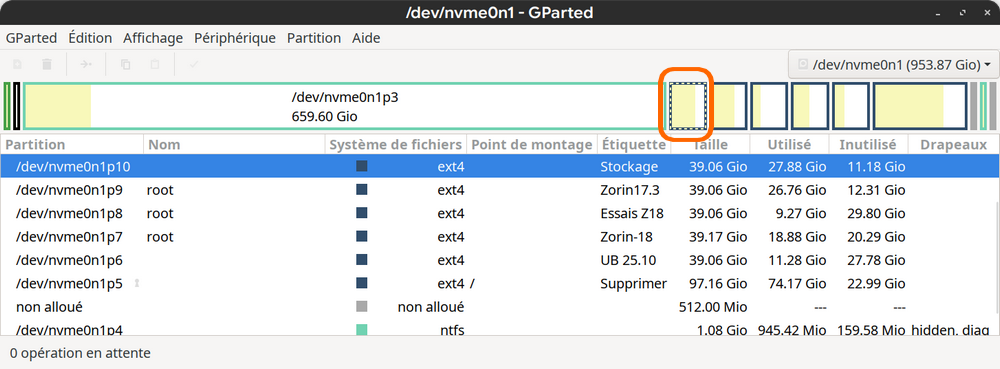Open the /dev/nvme0n1 device dropdown

(893, 64)
